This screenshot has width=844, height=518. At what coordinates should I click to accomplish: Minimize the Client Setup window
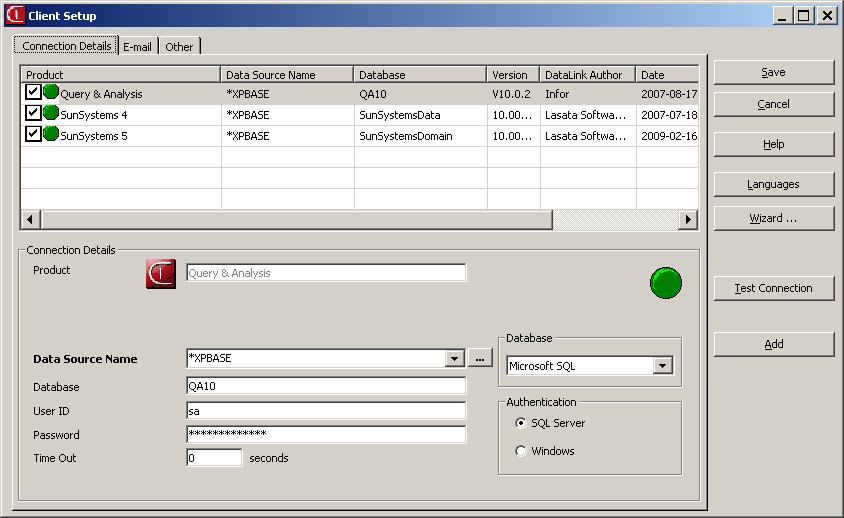tap(782, 15)
